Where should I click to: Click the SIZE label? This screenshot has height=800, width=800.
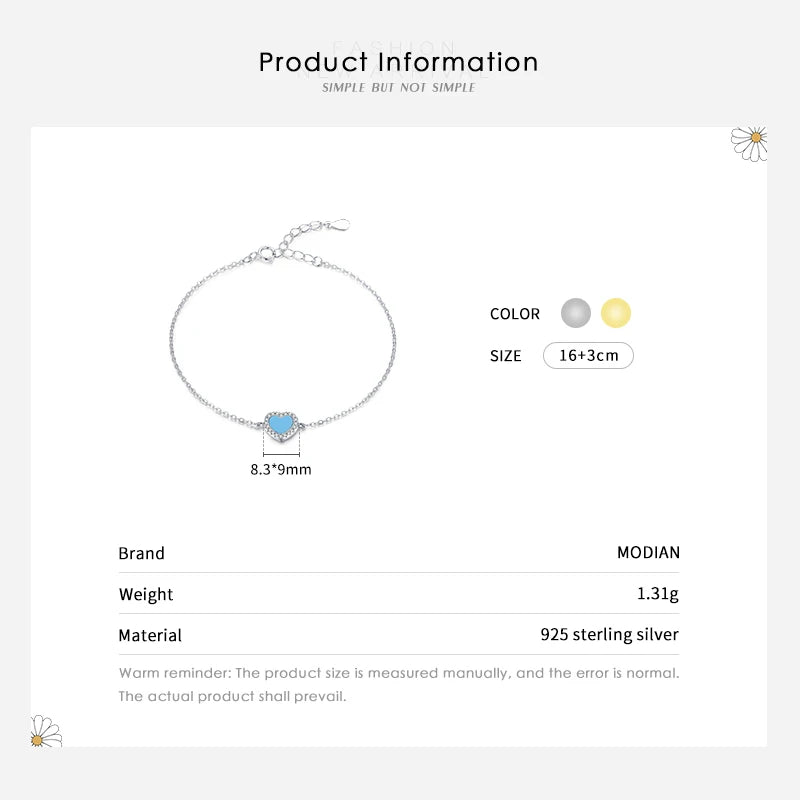tap(506, 356)
